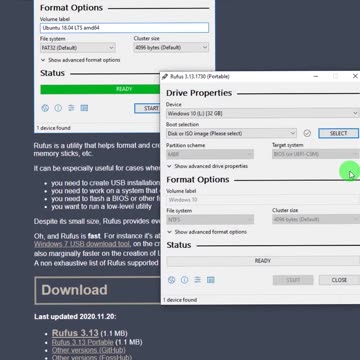Open the Target system BIOS dropdown
Viewport: 360px width, 360px height.
tap(316, 154)
